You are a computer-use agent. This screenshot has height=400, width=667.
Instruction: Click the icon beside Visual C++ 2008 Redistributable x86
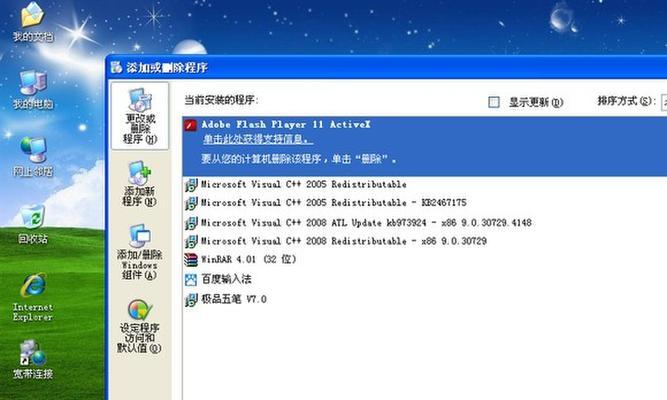coord(191,241)
